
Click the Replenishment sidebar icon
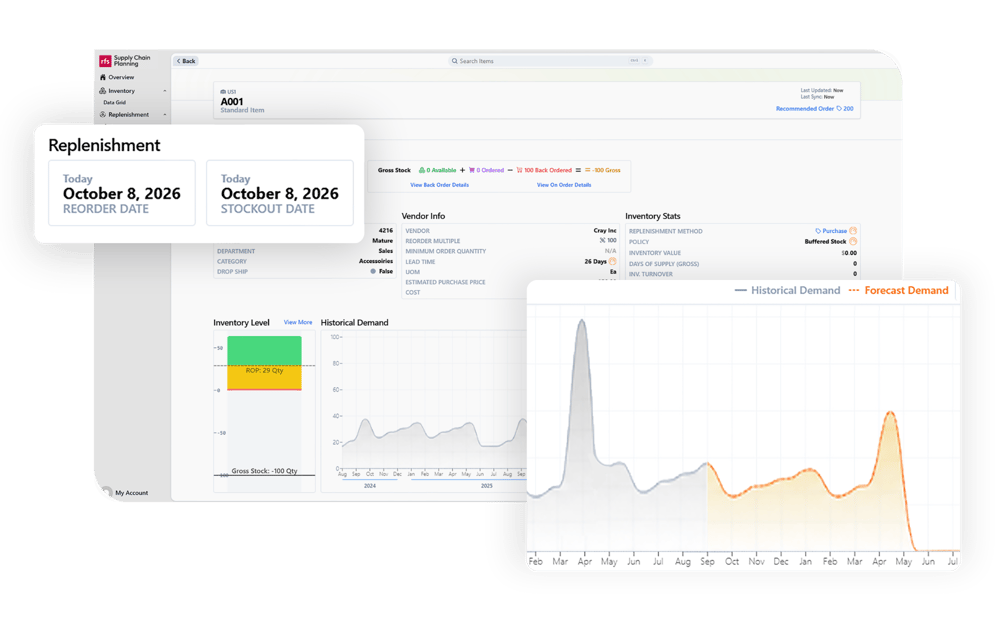tap(103, 115)
